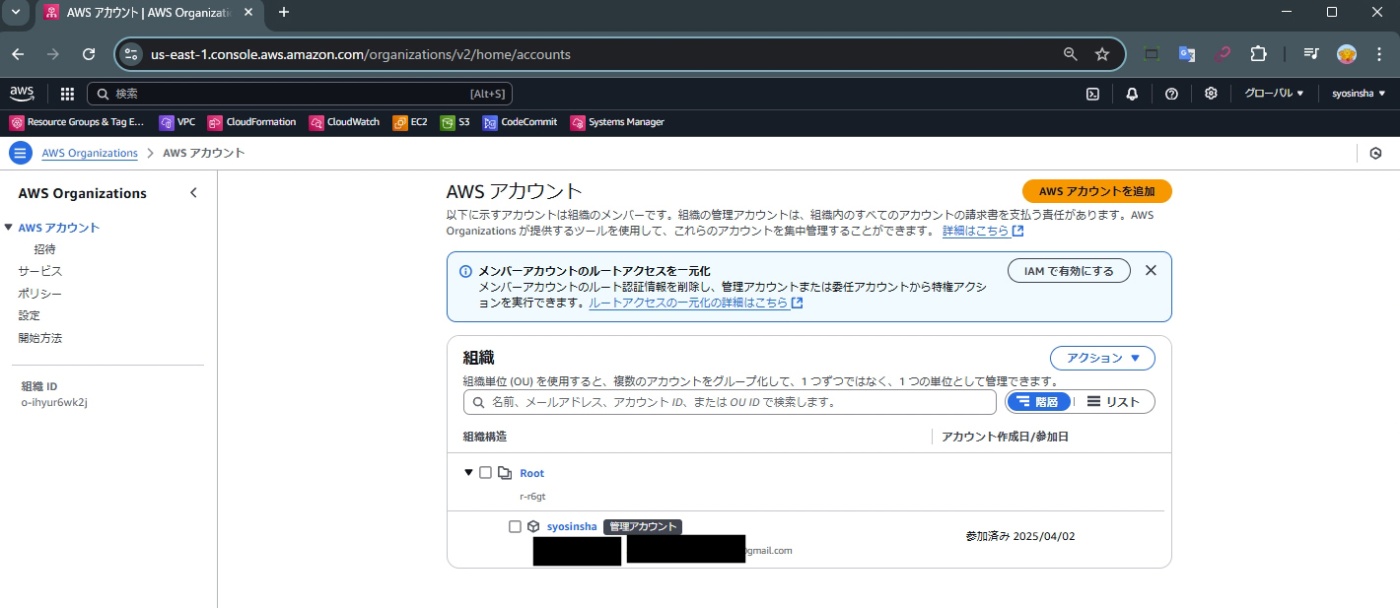Toggle the hamburger navigation menu button
The width and height of the screenshot is (1400, 608).
(20, 153)
